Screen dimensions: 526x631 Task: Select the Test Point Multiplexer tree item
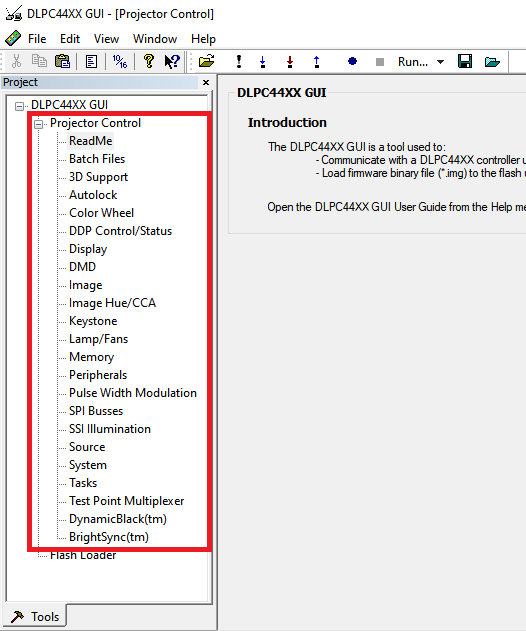[x=126, y=501]
